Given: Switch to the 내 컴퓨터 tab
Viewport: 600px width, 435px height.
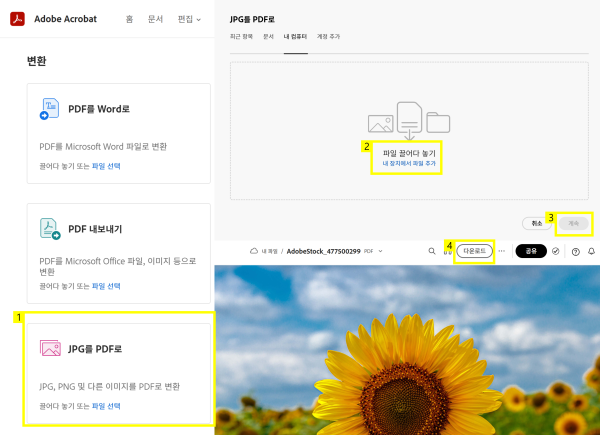Looking at the screenshot, I should point(295,36).
